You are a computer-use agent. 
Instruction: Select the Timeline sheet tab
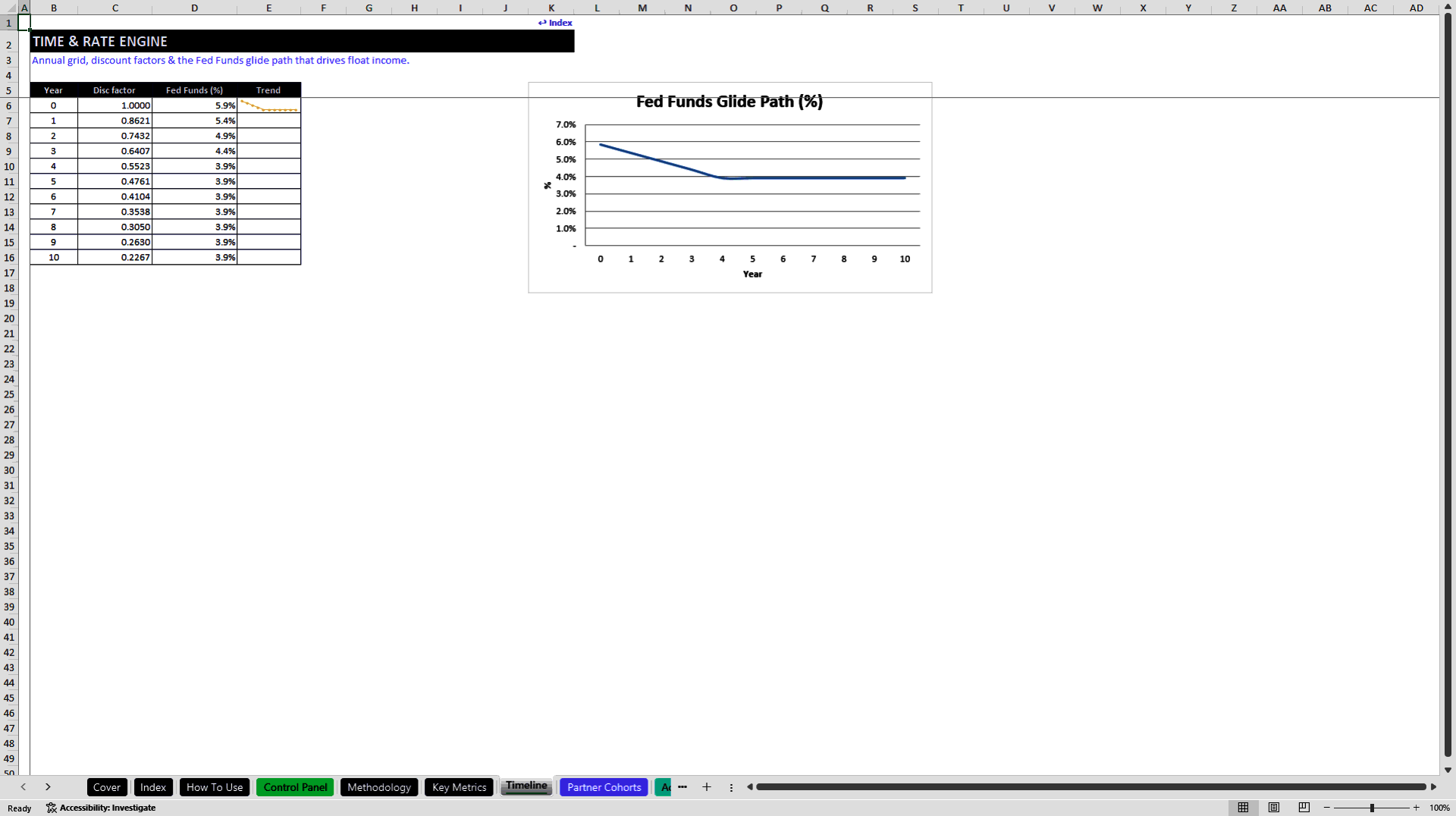click(x=526, y=786)
